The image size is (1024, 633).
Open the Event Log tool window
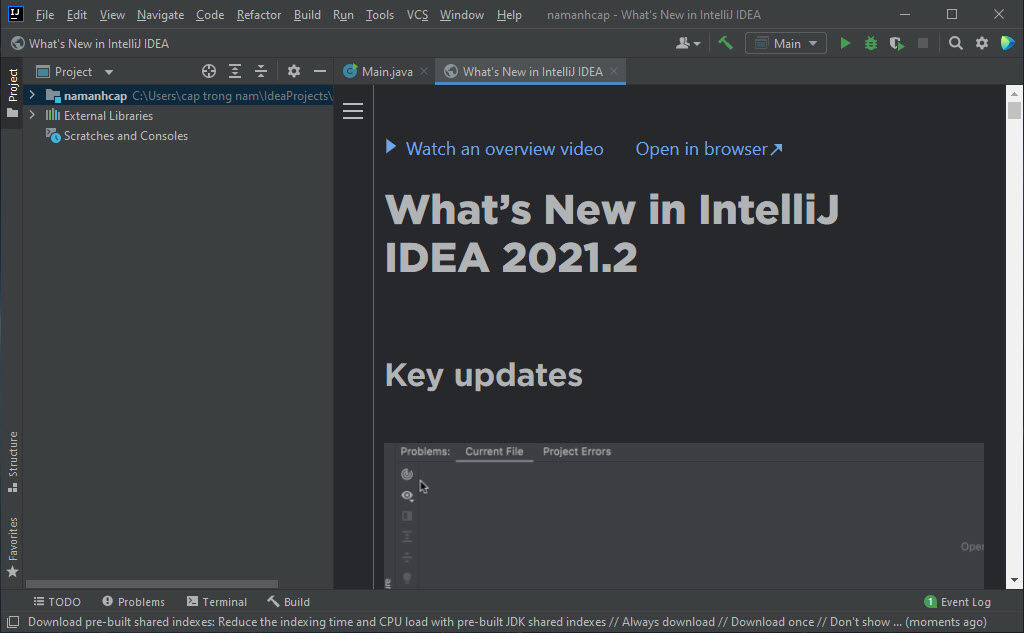[957, 602]
